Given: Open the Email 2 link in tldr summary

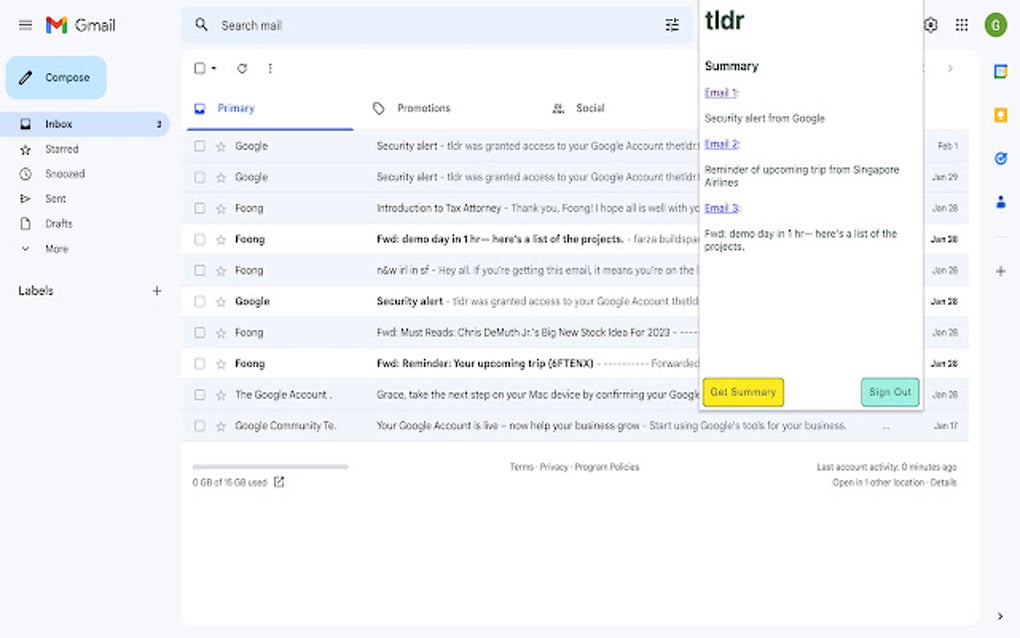Looking at the screenshot, I should [x=722, y=143].
